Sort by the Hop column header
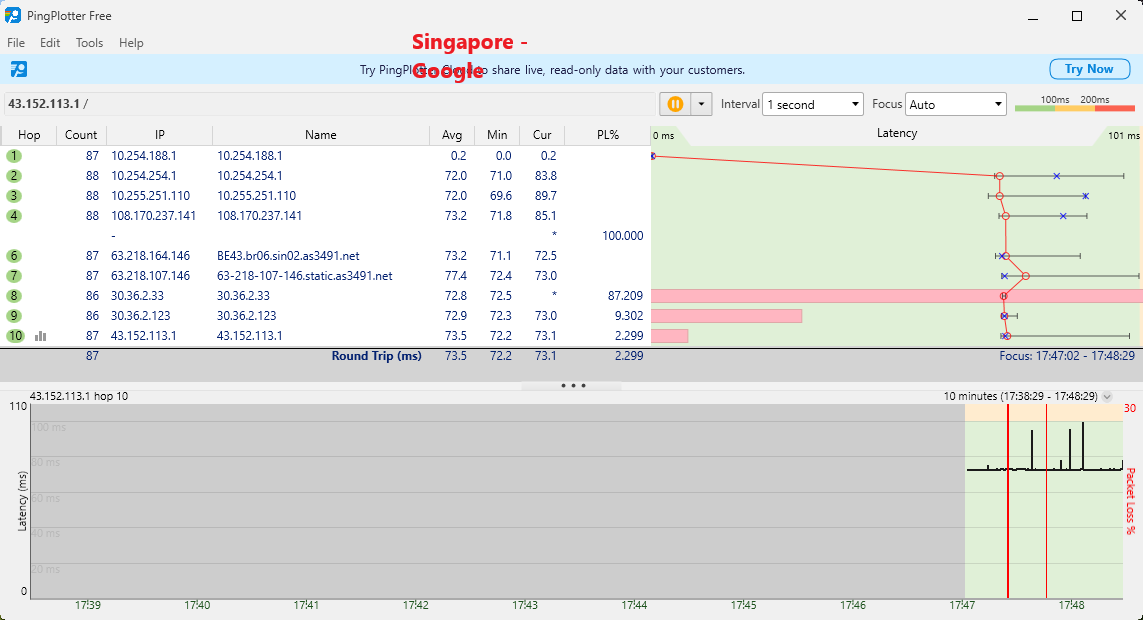The height and width of the screenshot is (620, 1143). (x=29, y=135)
